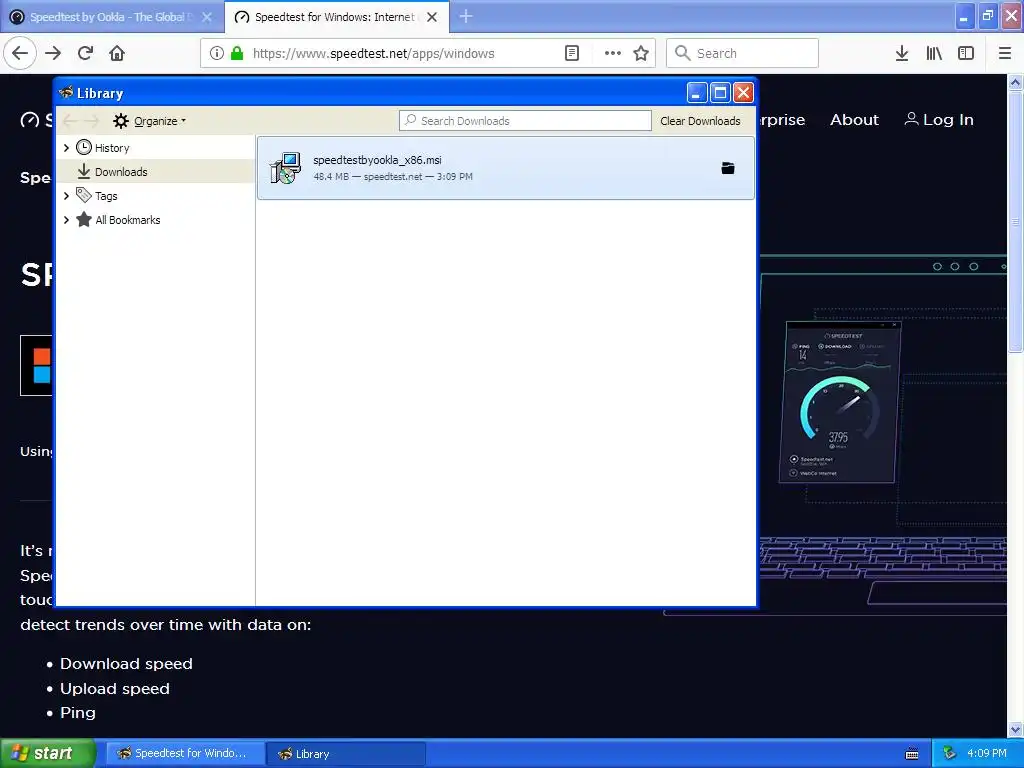The width and height of the screenshot is (1024, 768).
Task: Click the system tray network icon
Action: [950, 753]
